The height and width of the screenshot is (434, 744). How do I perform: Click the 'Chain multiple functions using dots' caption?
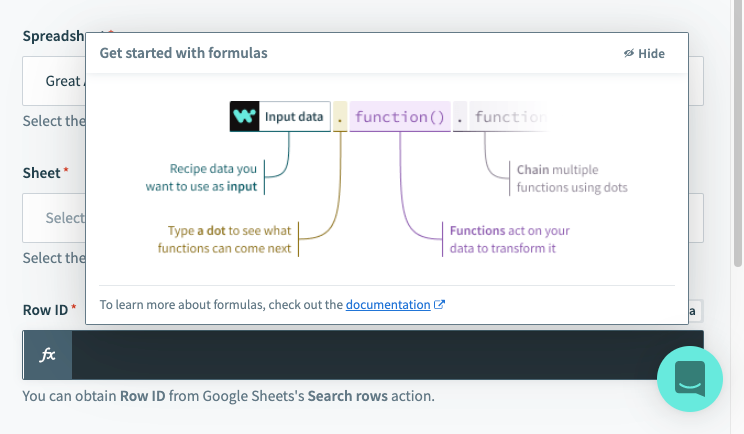tap(572, 178)
